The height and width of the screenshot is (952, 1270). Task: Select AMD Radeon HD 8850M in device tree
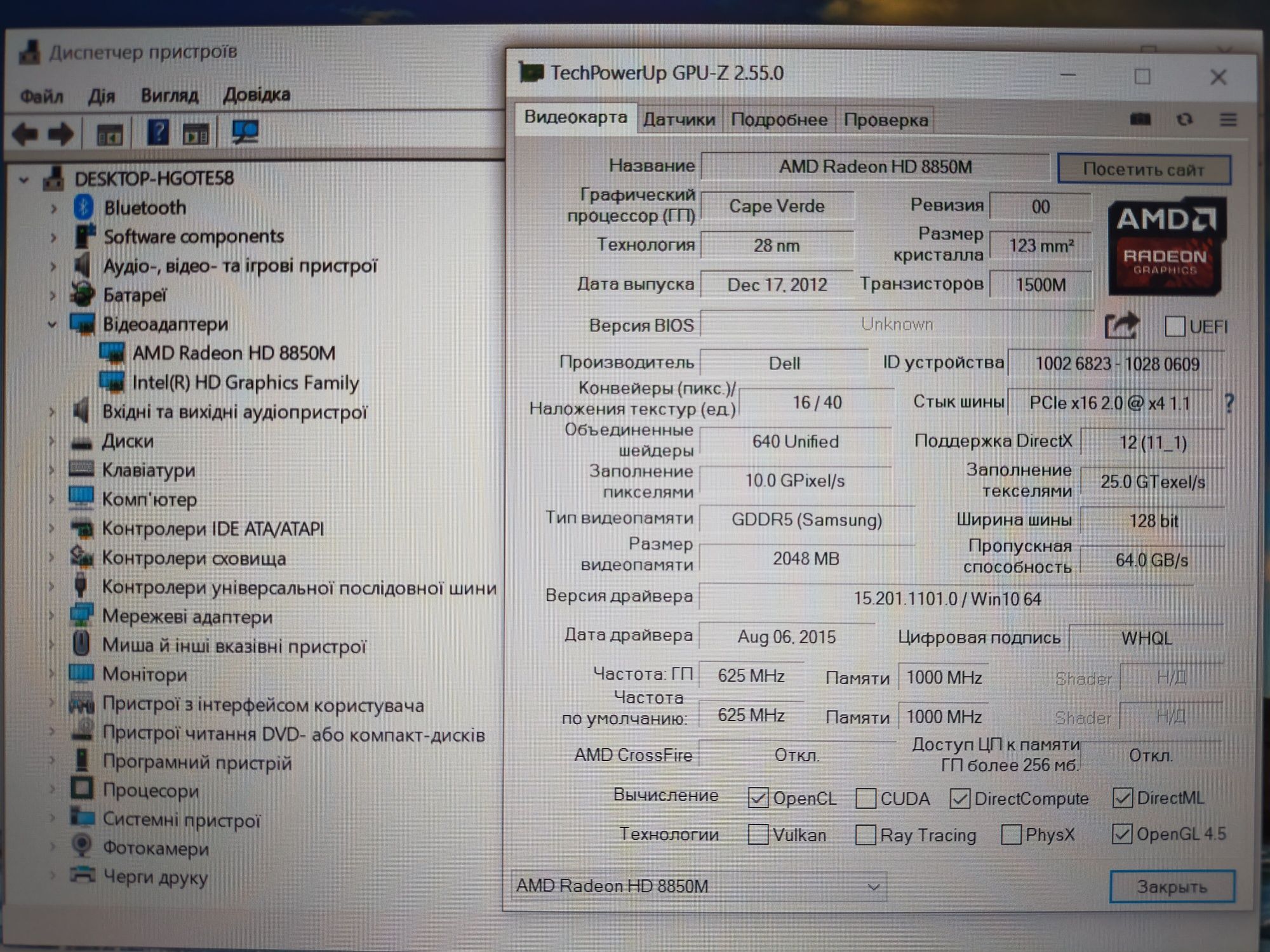(x=234, y=353)
